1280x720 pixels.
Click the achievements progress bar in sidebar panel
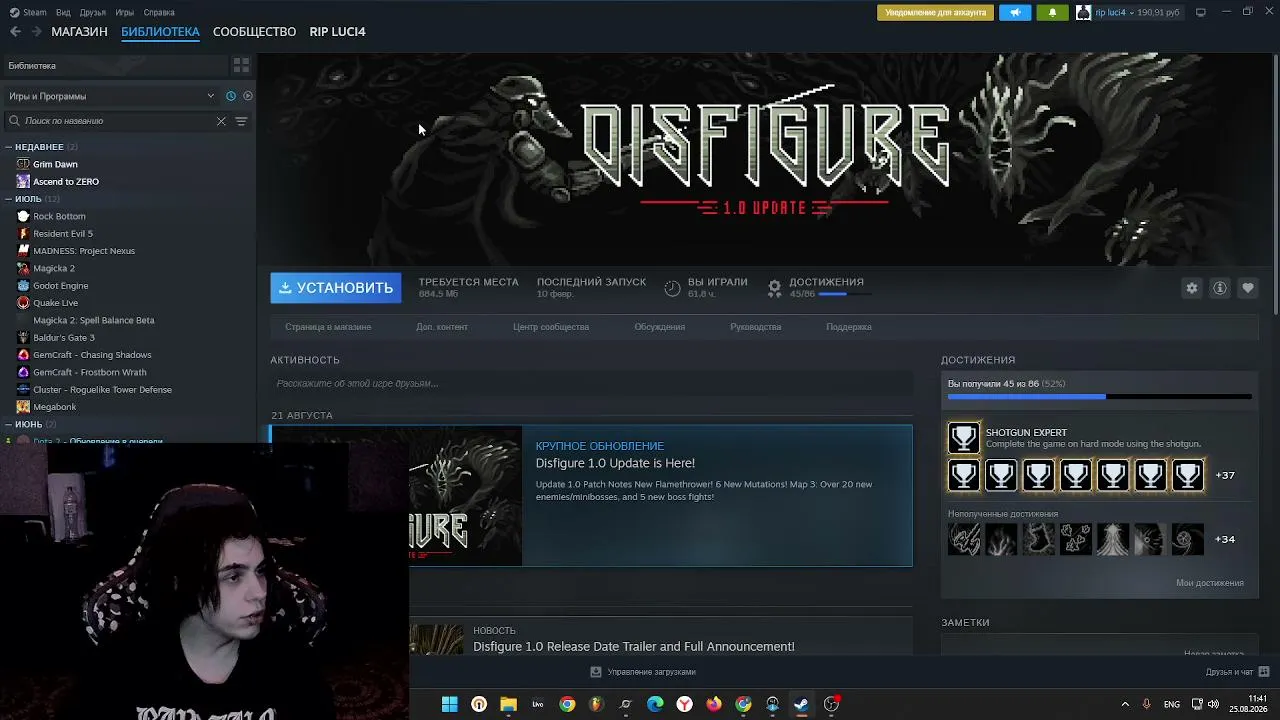pyautogui.click(x=1100, y=397)
